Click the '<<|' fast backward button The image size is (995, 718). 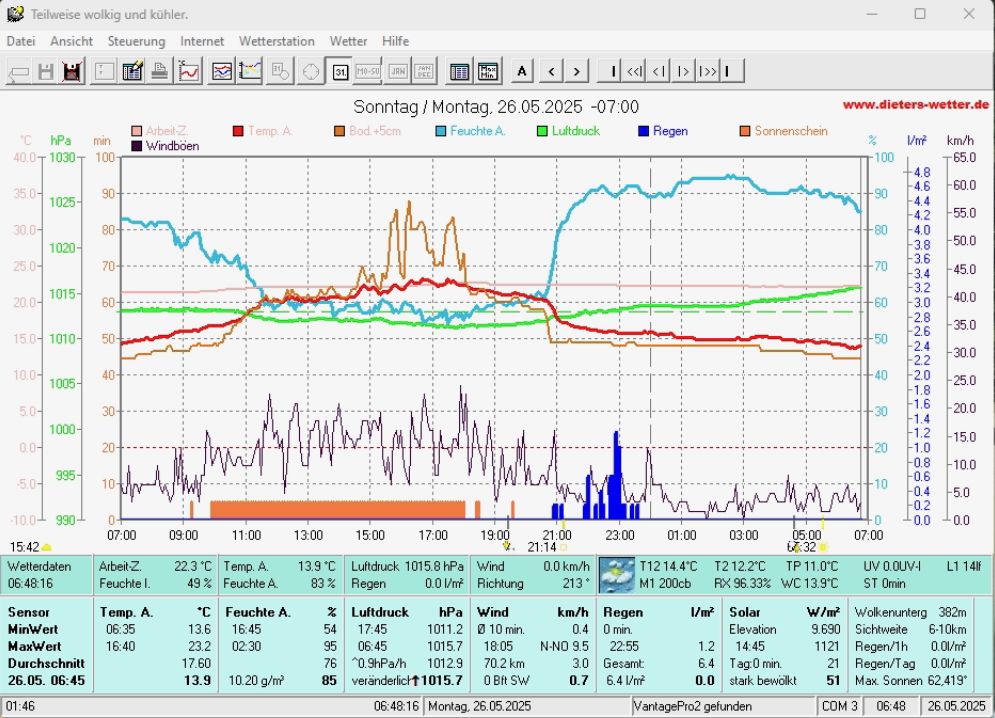tap(634, 71)
